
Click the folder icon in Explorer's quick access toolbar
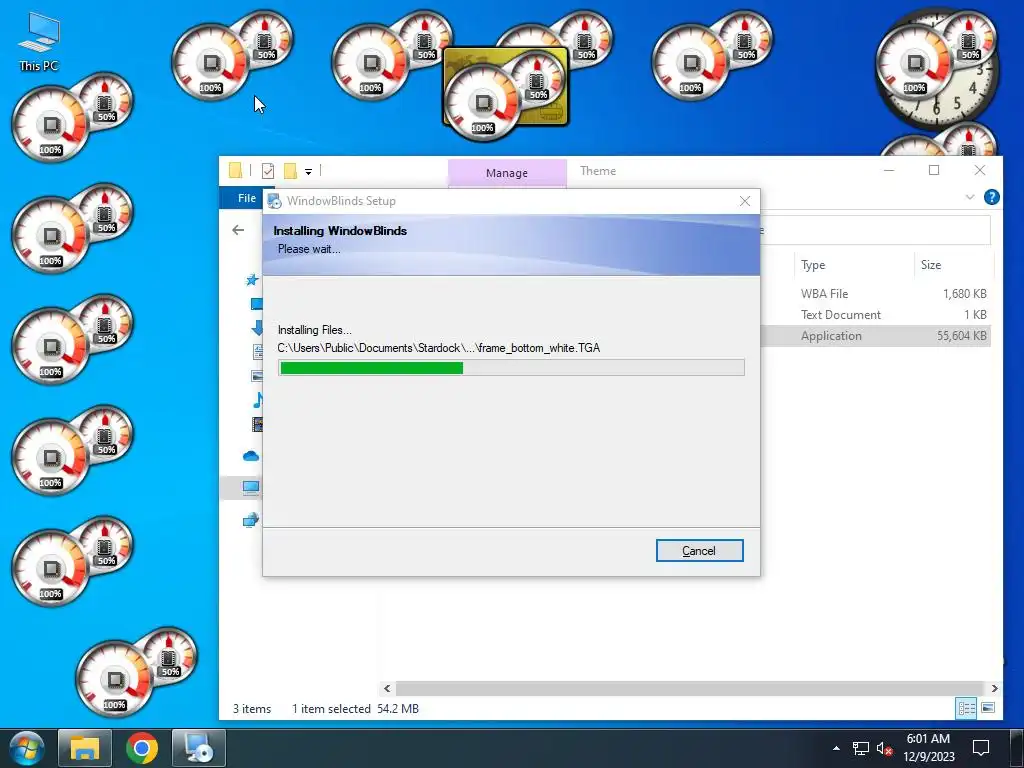pos(236,171)
